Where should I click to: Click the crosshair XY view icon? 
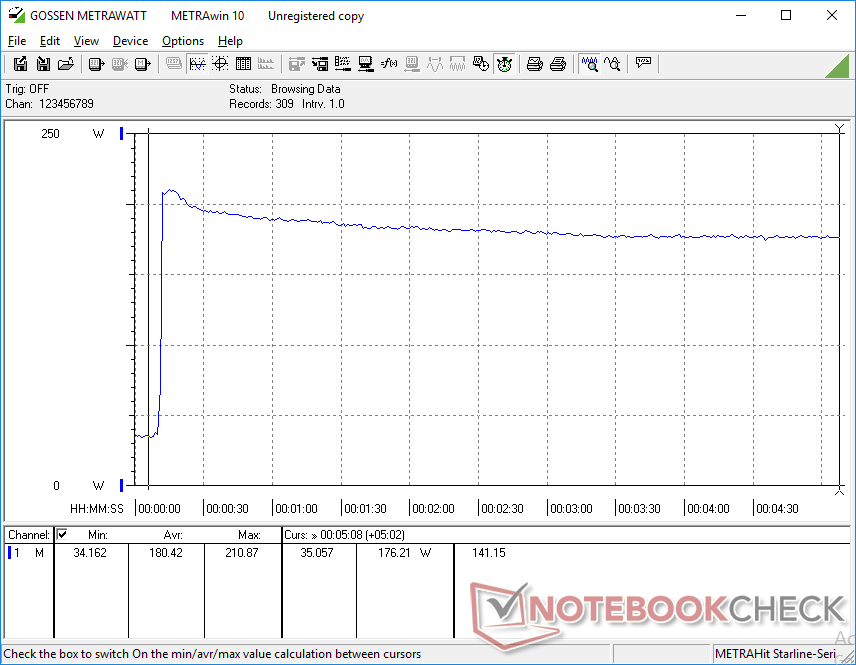tap(220, 64)
